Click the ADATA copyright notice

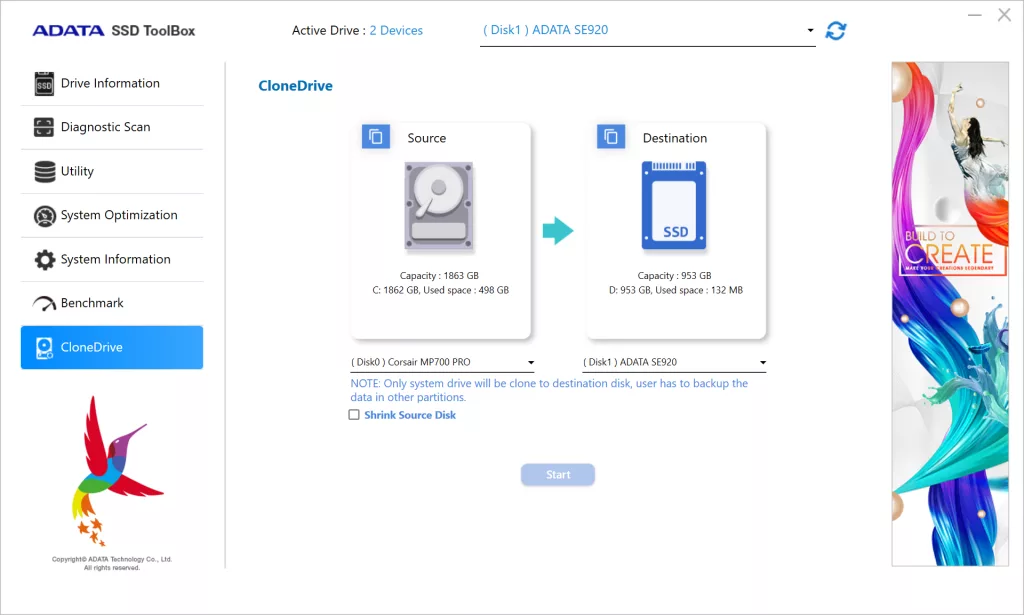tap(112, 563)
